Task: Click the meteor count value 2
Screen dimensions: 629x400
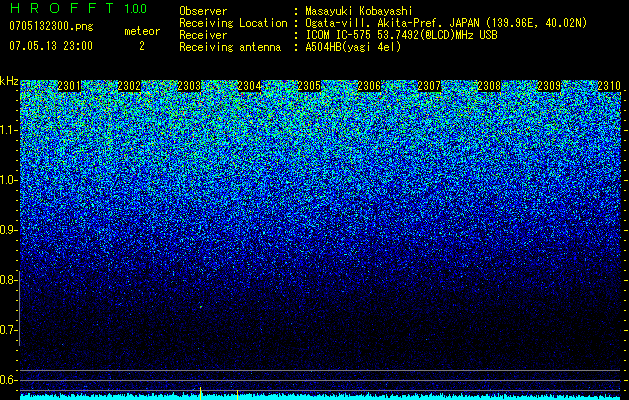Action: 142,46
